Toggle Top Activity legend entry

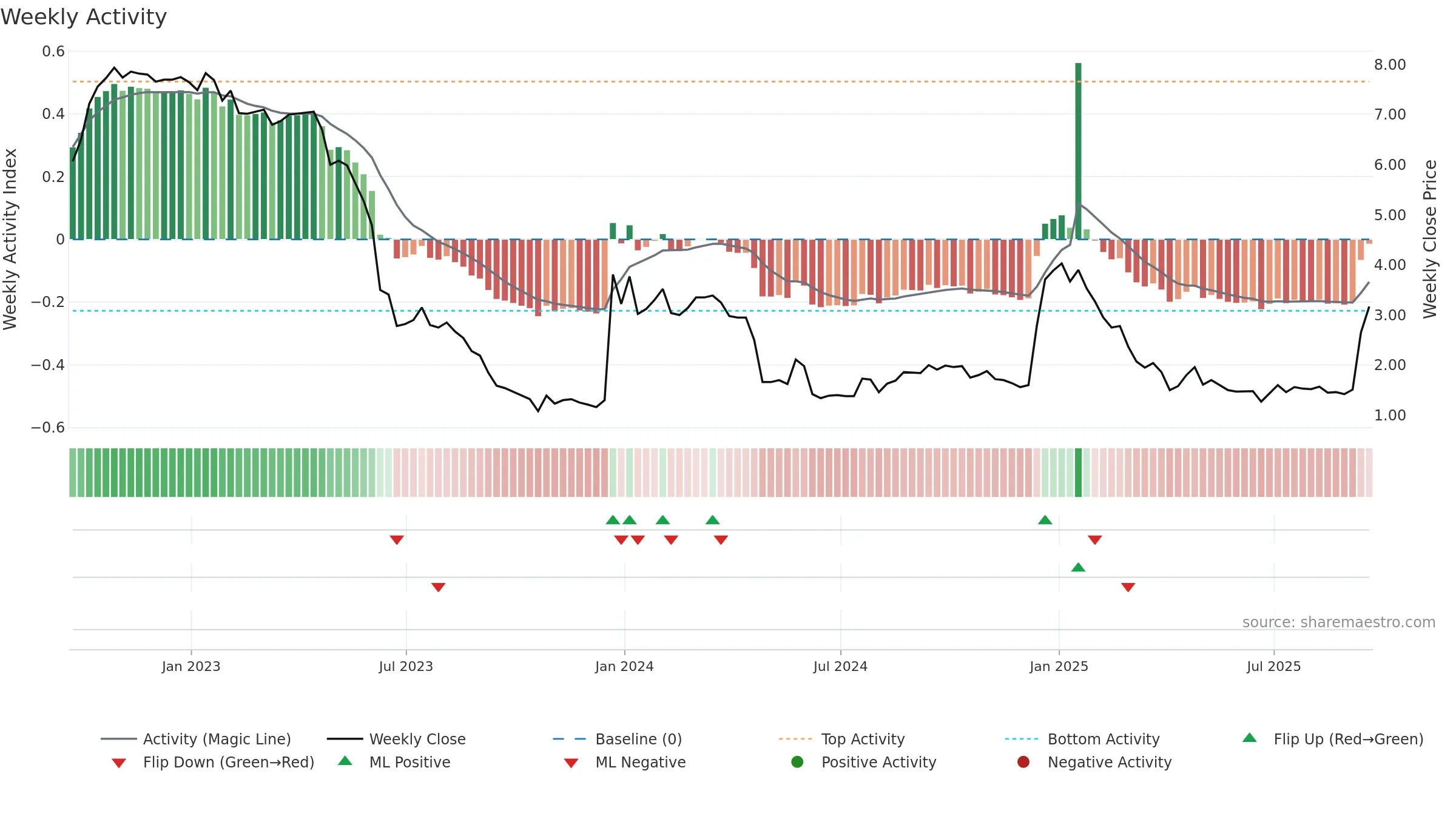pyautogui.click(x=841, y=739)
